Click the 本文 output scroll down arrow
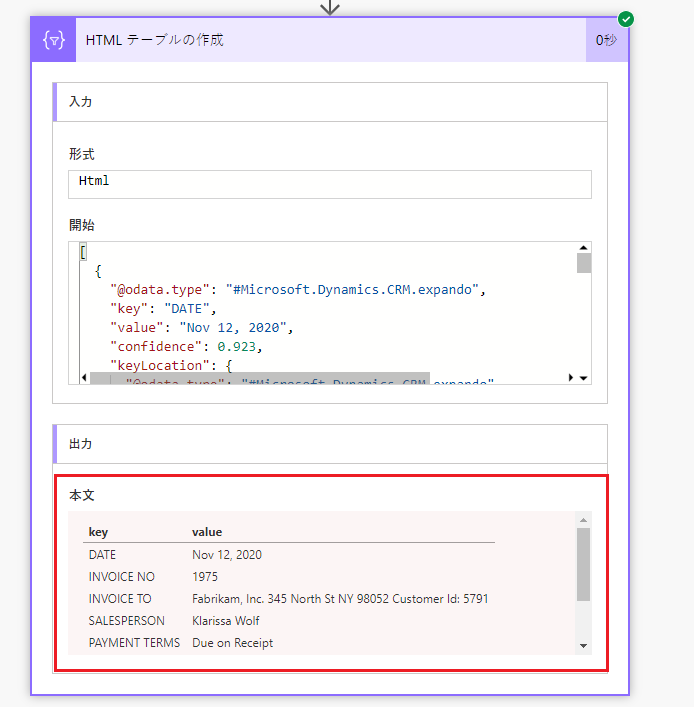The width and height of the screenshot is (694, 707). (584, 646)
